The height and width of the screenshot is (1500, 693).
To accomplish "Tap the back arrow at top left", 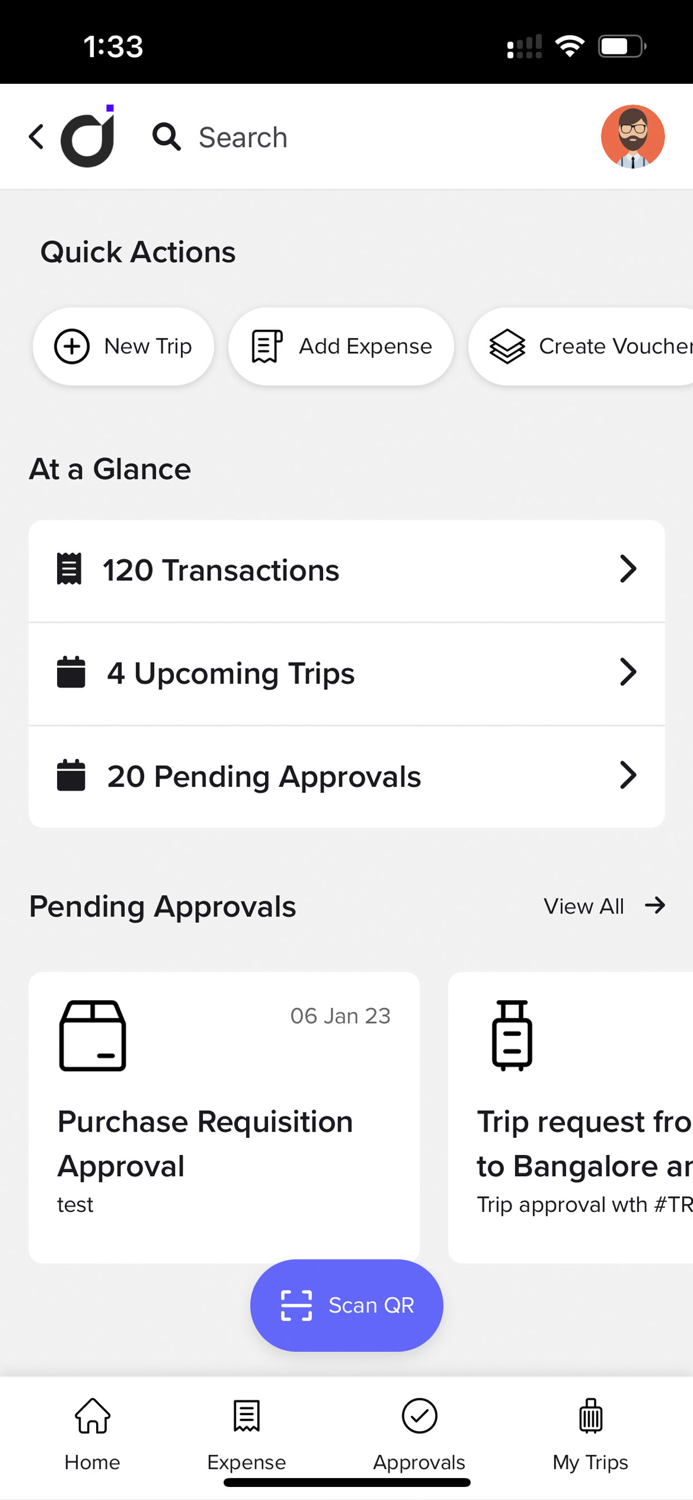I will click(36, 136).
